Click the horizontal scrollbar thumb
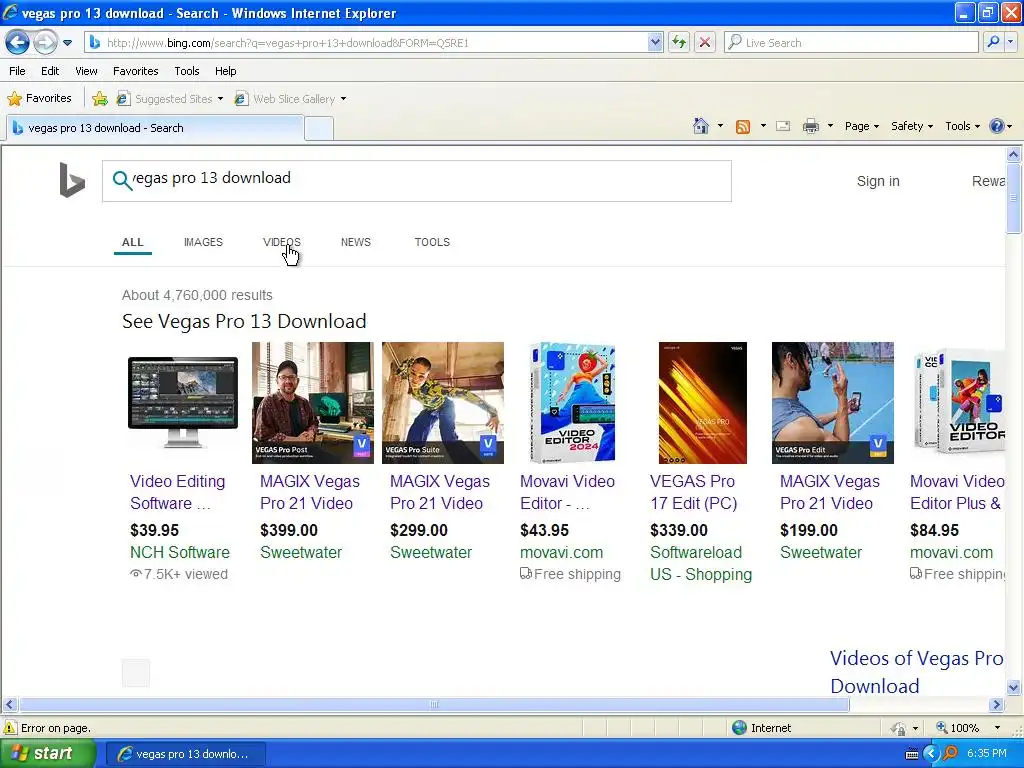This screenshot has width=1024, height=768. (x=434, y=705)
